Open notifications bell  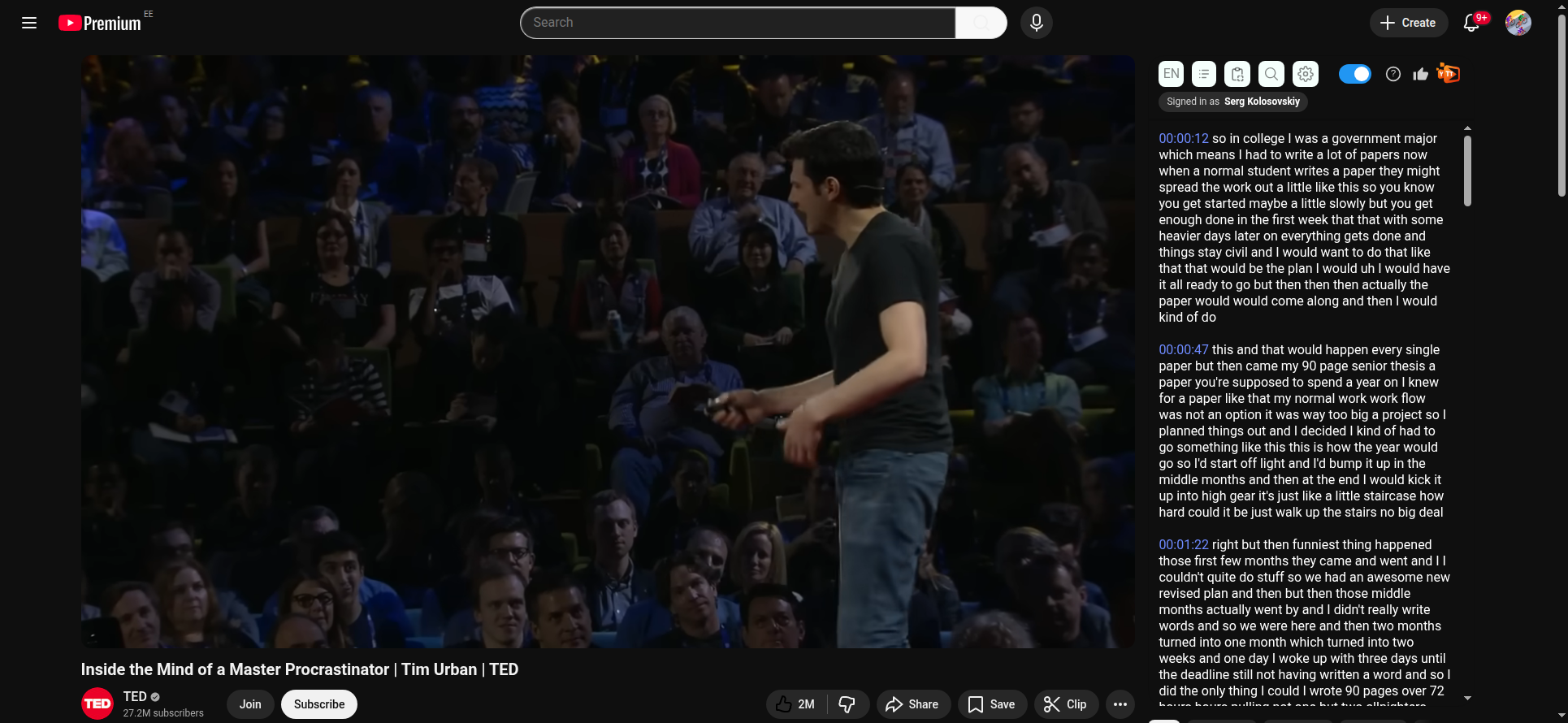[x=1471, y=23]
